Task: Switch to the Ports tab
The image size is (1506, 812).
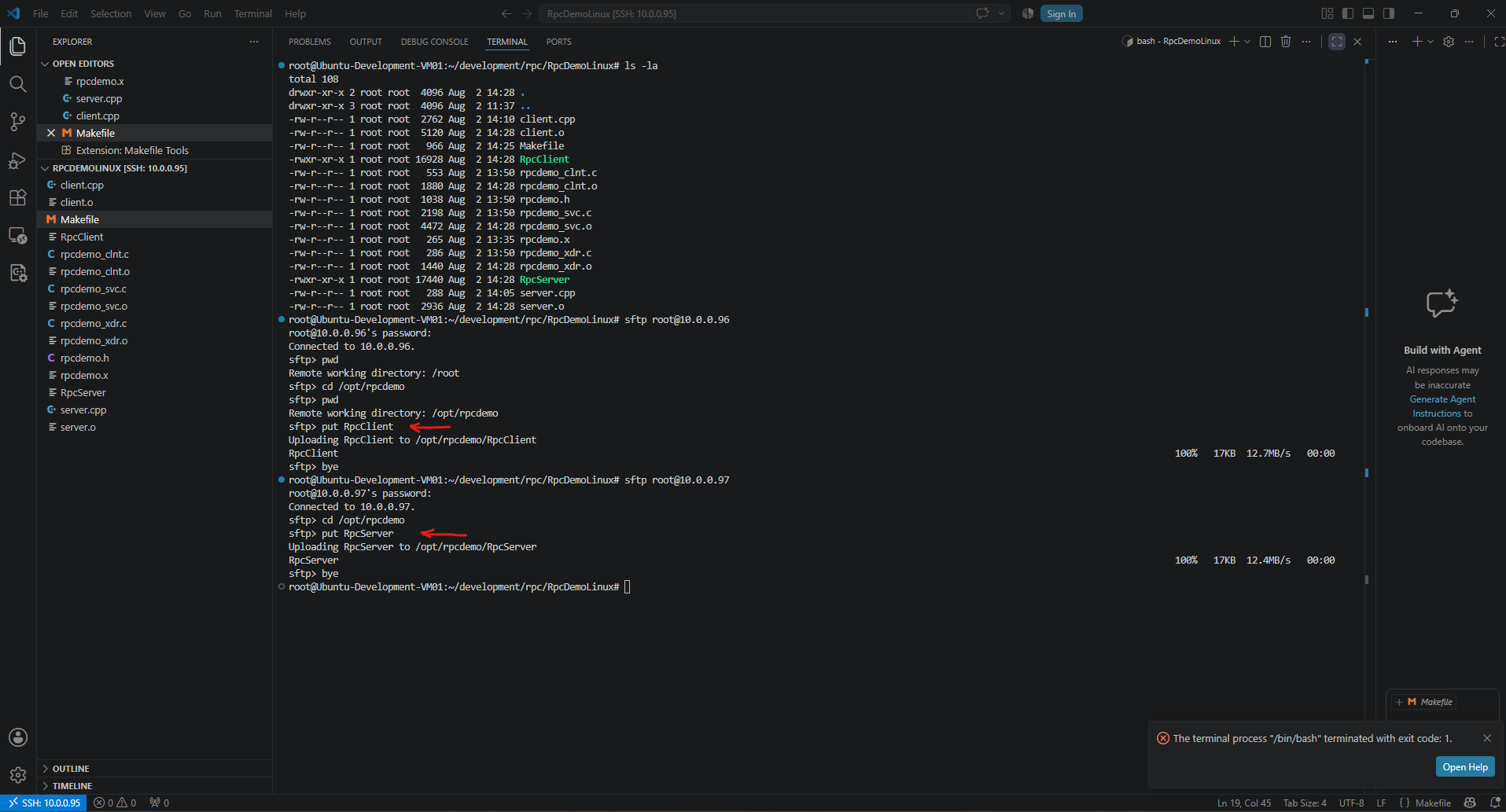Action: (x=558, y=42)
